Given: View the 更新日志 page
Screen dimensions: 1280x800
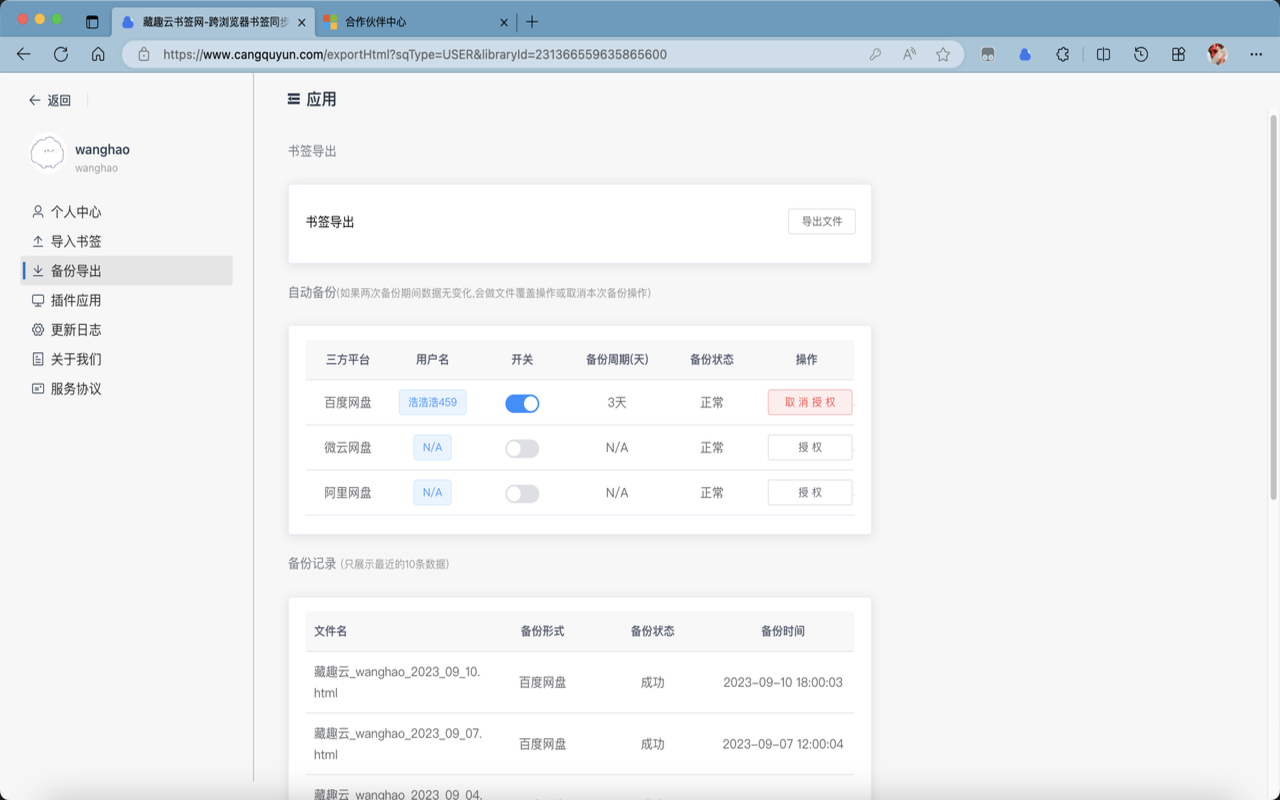Looking at the screenshot, I should click(x=76, y=328).
